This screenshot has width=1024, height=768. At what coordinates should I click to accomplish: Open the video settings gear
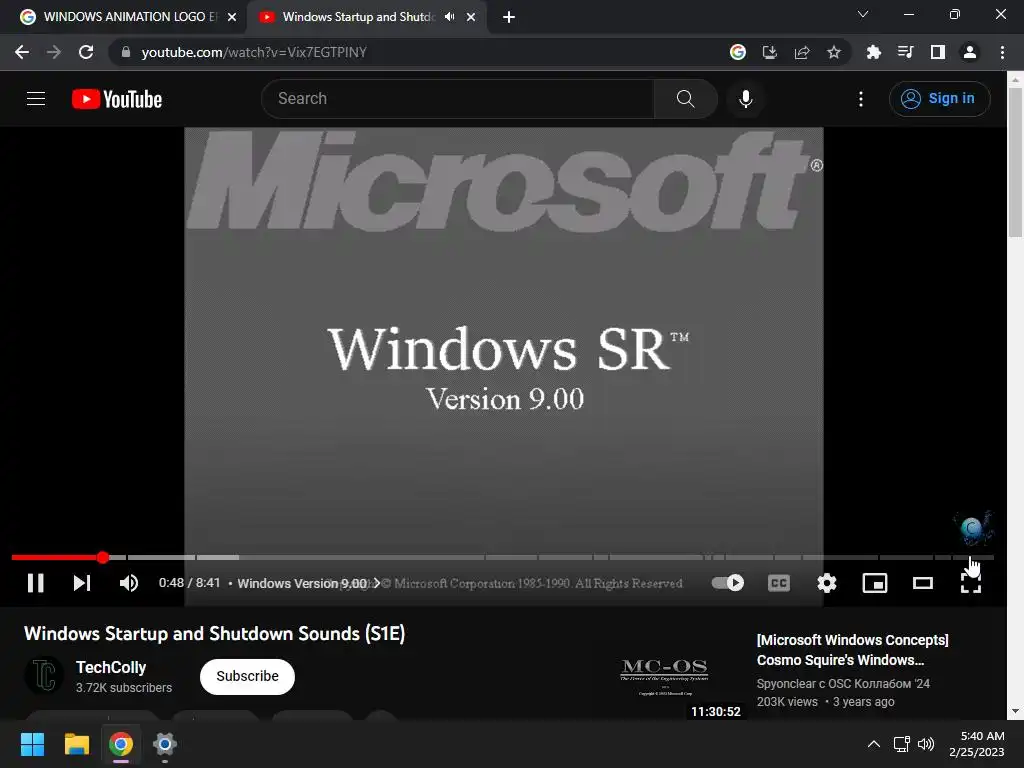(x=827, y=583)
